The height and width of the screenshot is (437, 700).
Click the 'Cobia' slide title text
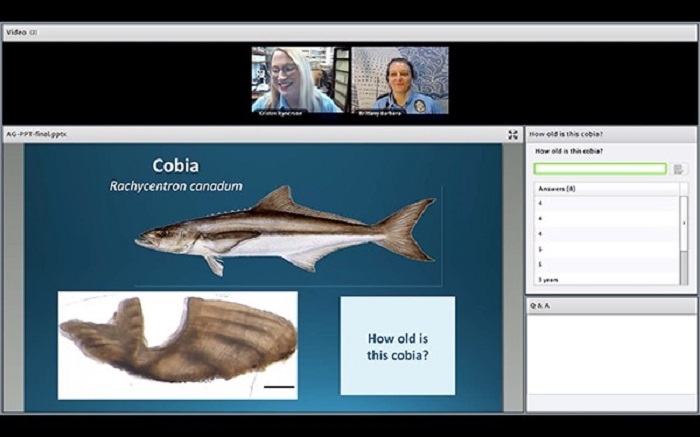175,165
